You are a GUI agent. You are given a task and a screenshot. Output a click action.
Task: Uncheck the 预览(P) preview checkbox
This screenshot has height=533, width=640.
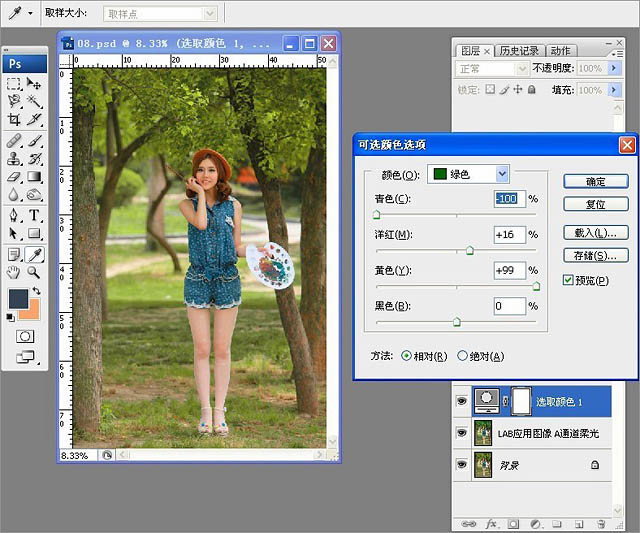click(568, 281)
